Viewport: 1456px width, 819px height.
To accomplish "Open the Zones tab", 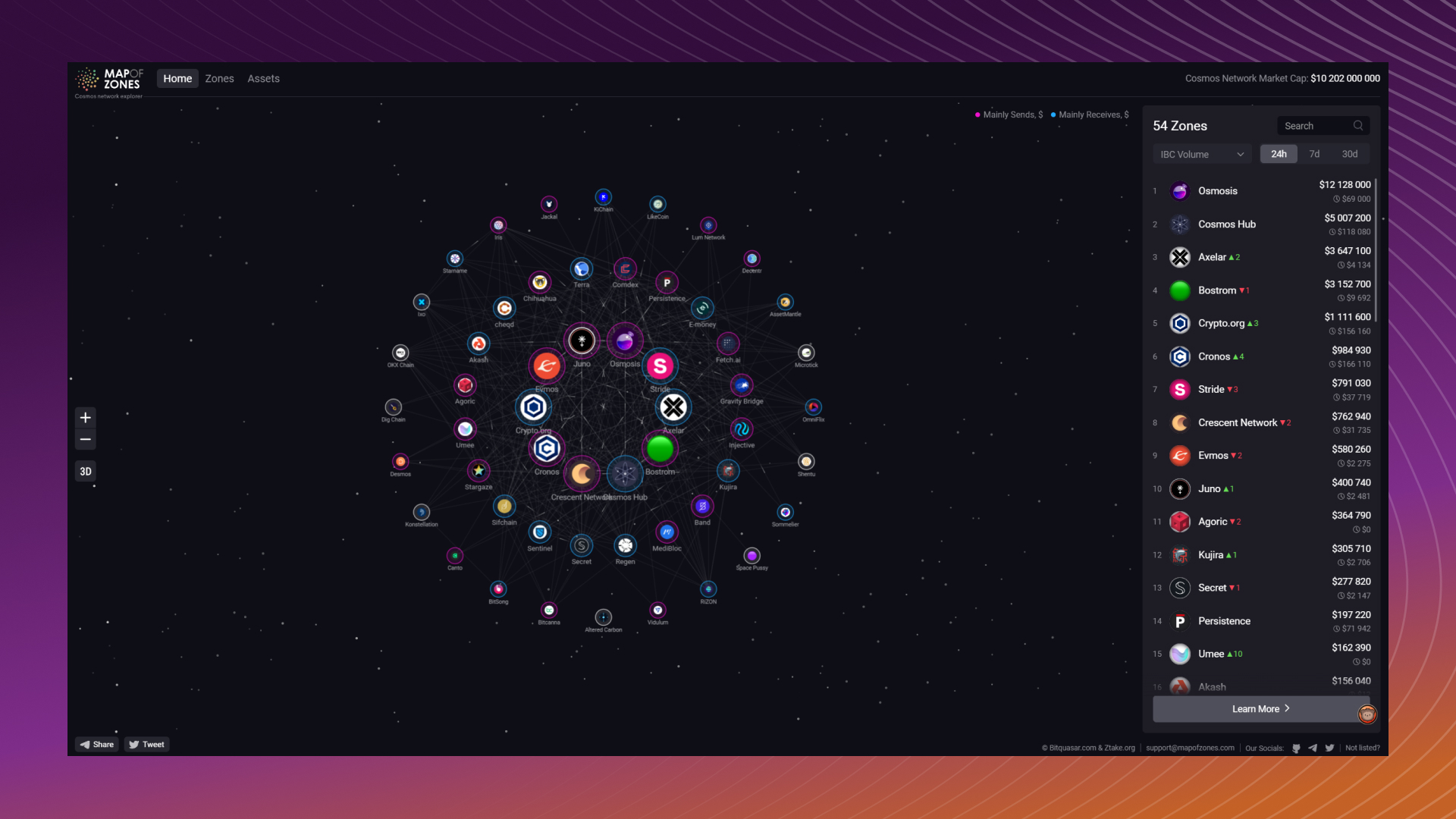I will (x=219, y=79).
